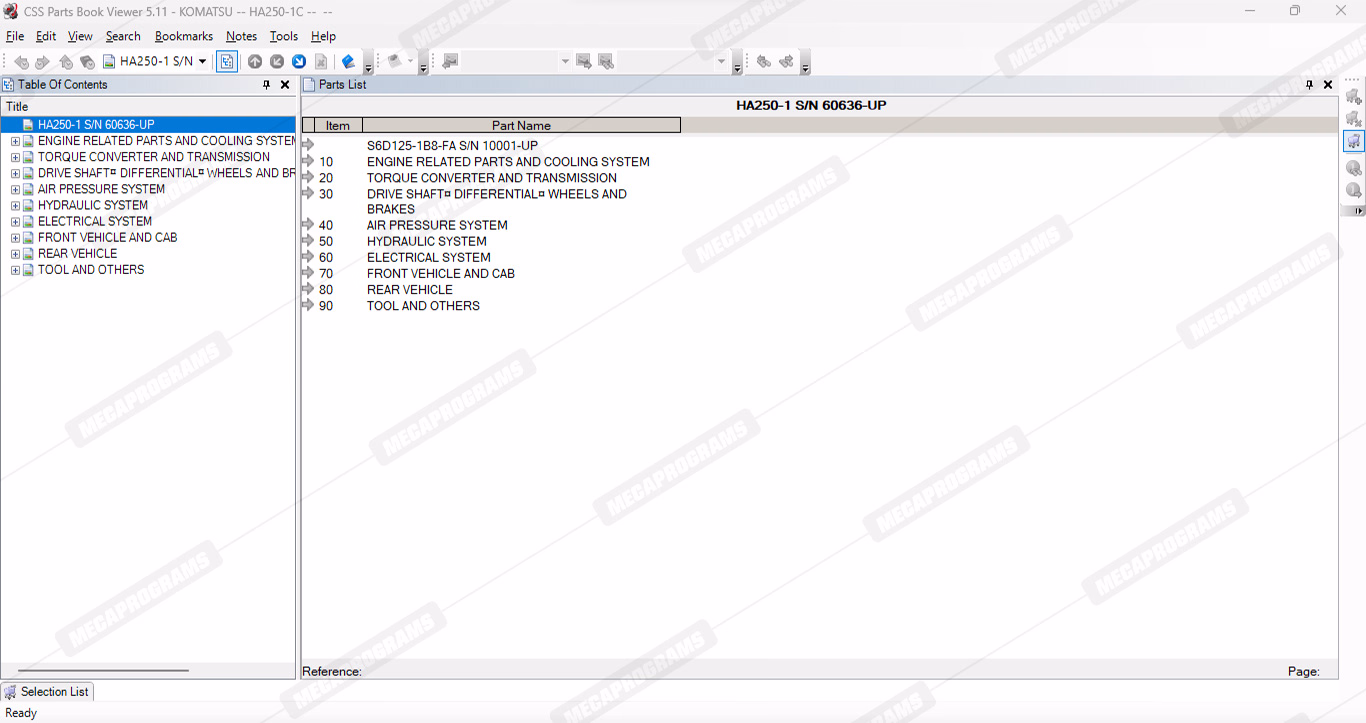Switch to the Selection List tab
Screen dimensions: 1366x723
[47, 692]
